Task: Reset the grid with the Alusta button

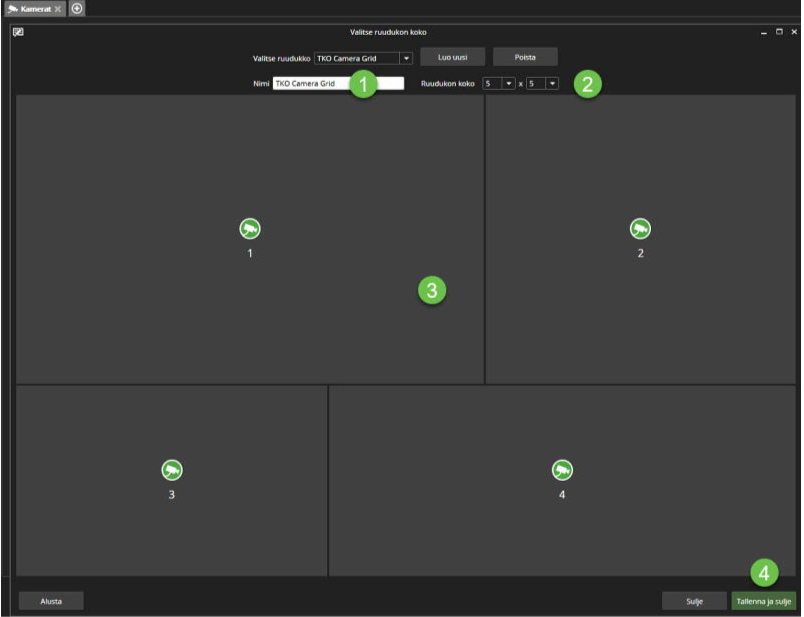Action: click(51, 601)
